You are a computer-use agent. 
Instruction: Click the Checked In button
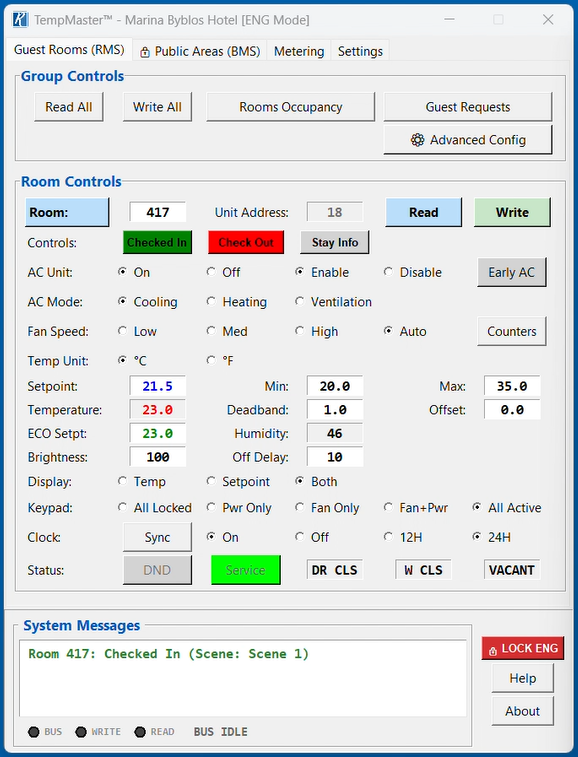[157, 242]
